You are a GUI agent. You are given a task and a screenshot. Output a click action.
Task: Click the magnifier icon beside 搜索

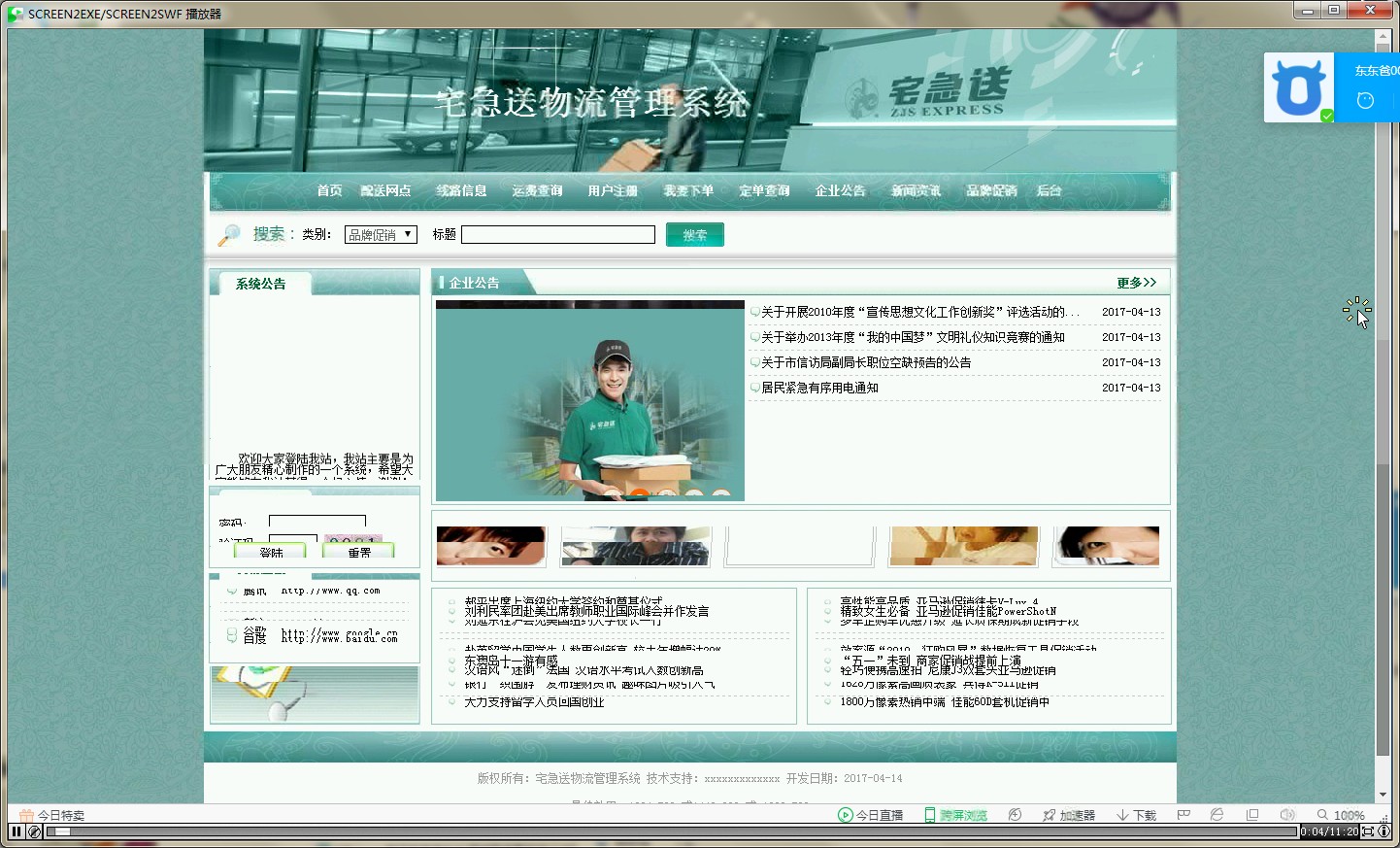(x=229, y=234)
